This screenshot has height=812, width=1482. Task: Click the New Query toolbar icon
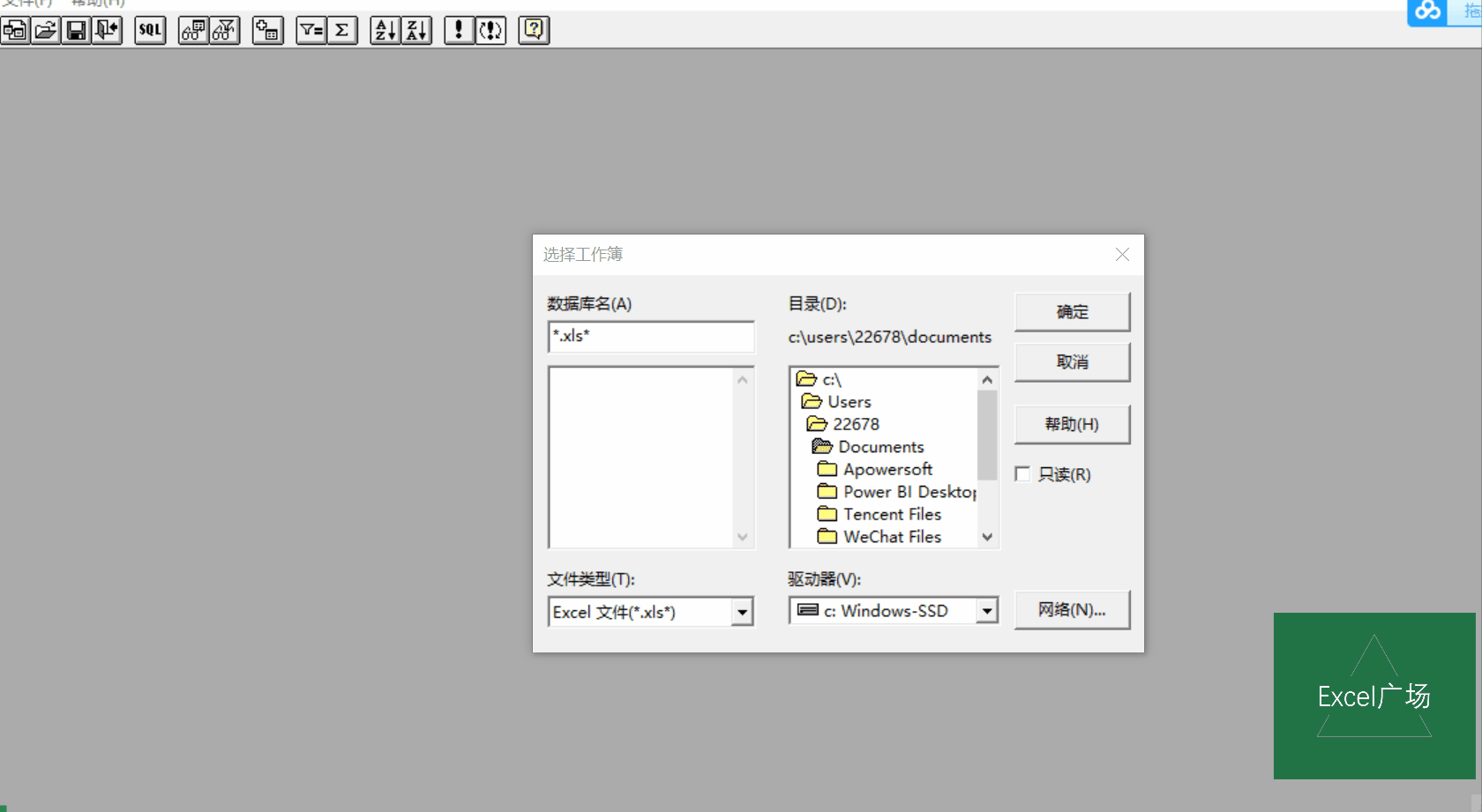[x=15, y=31]
